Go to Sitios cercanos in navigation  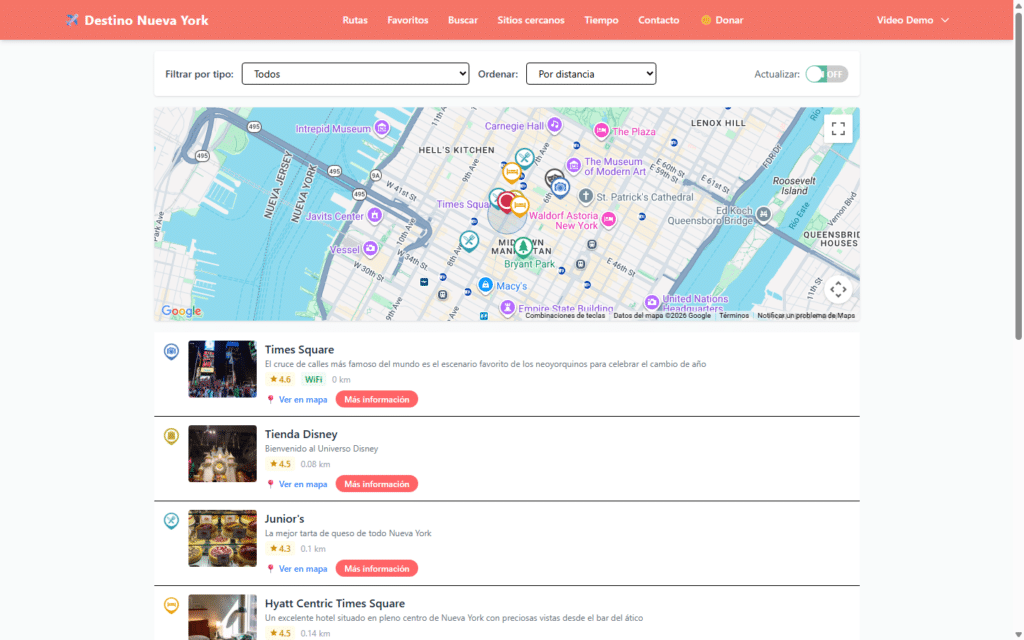click(530, 20)
